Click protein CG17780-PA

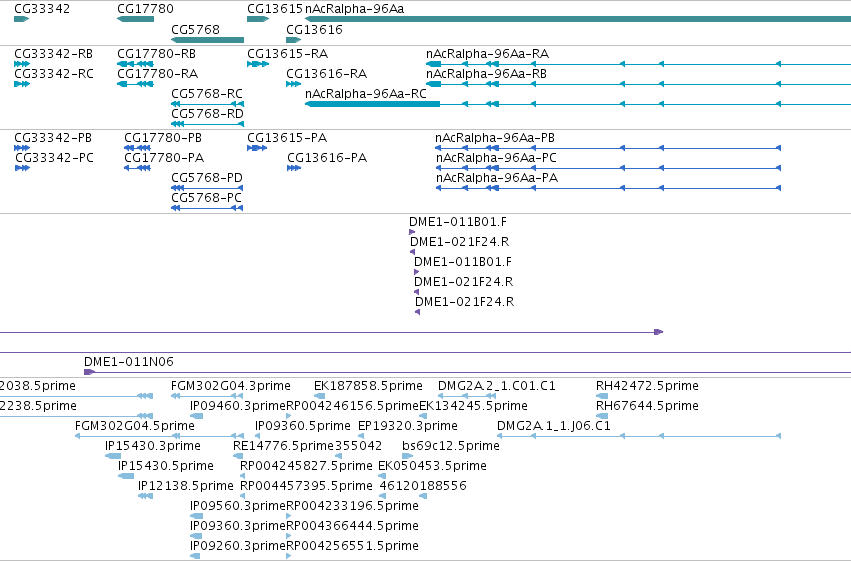137,168
